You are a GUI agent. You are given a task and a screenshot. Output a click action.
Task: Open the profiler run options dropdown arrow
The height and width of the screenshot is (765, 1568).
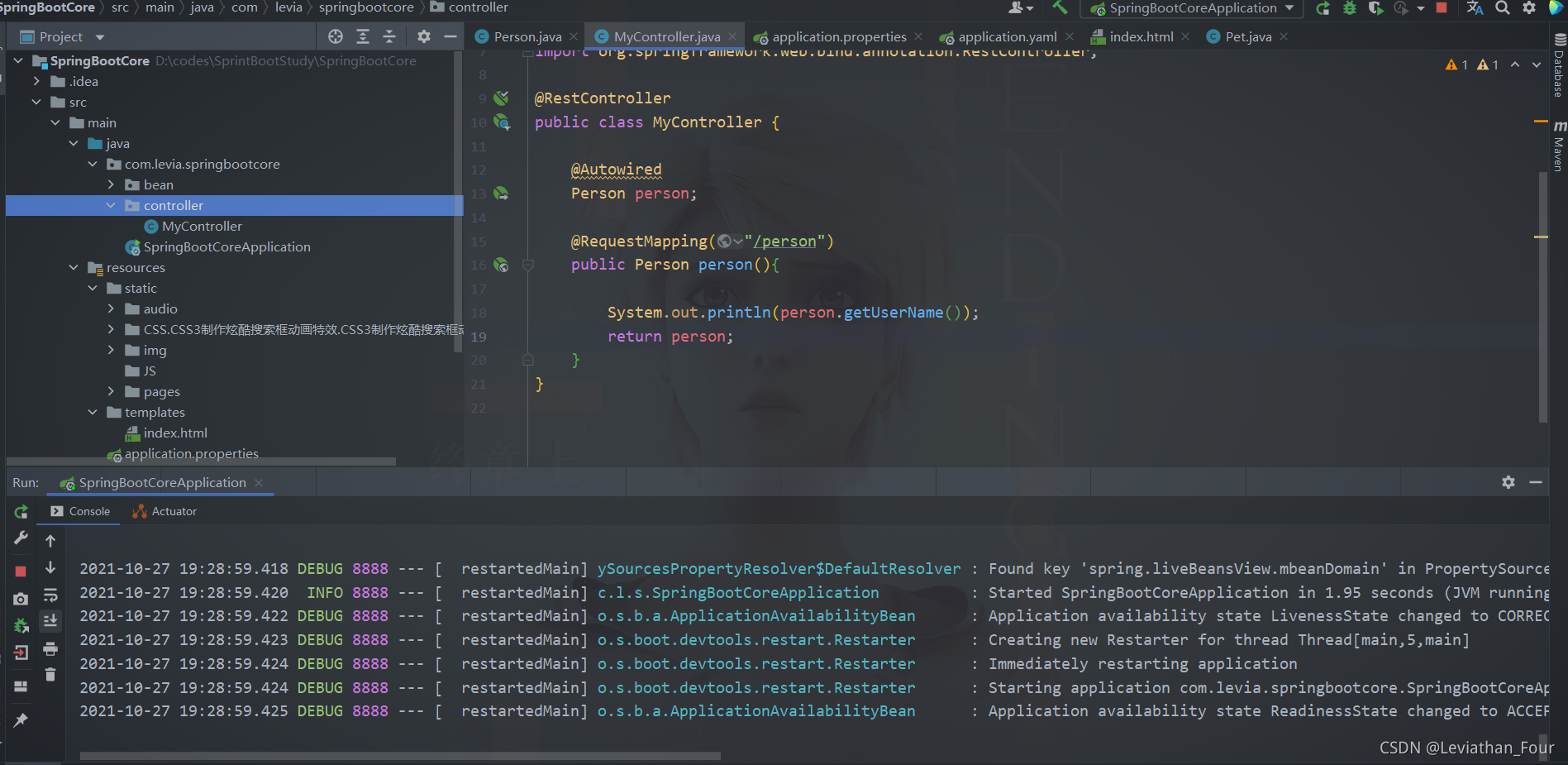pyautogui.click(x=1420, y=8)
